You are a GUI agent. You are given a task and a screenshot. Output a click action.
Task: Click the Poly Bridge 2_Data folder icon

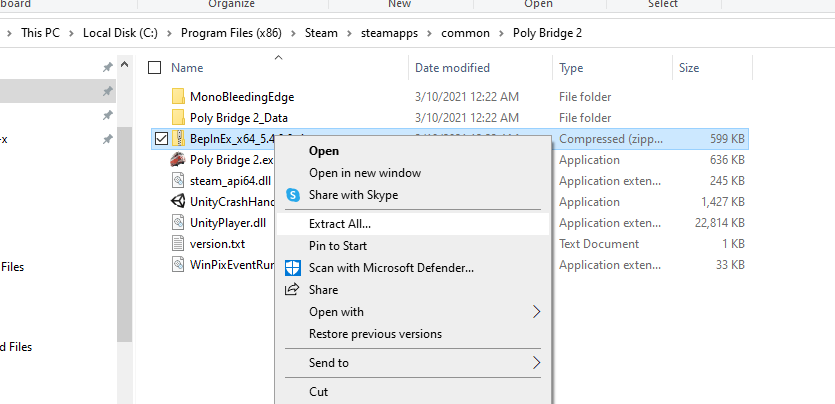(179, 118)
